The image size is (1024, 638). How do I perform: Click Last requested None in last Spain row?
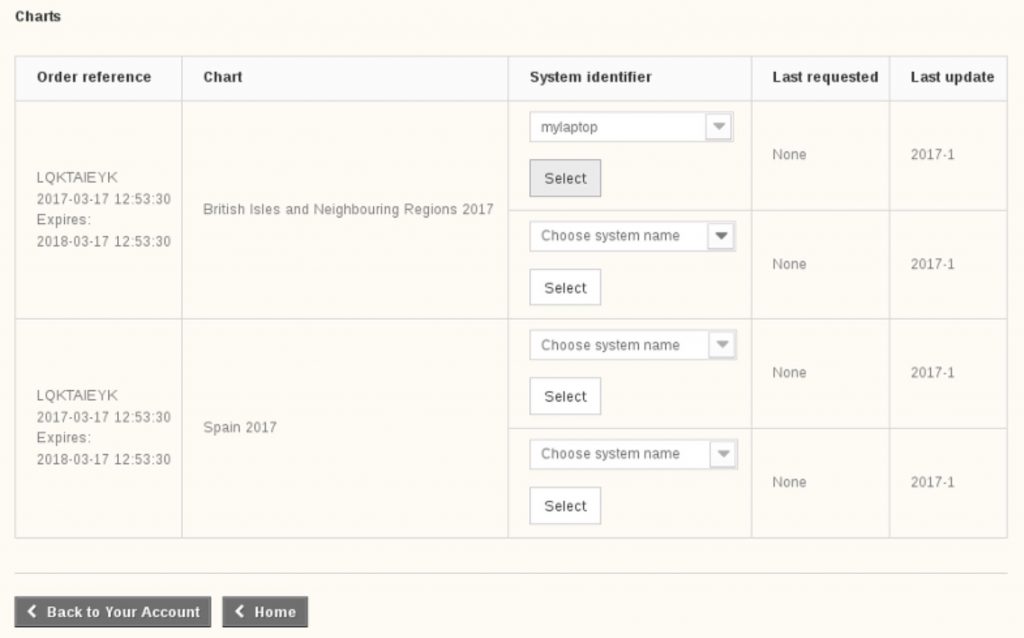pyautogui.click(x=789, y=483)
